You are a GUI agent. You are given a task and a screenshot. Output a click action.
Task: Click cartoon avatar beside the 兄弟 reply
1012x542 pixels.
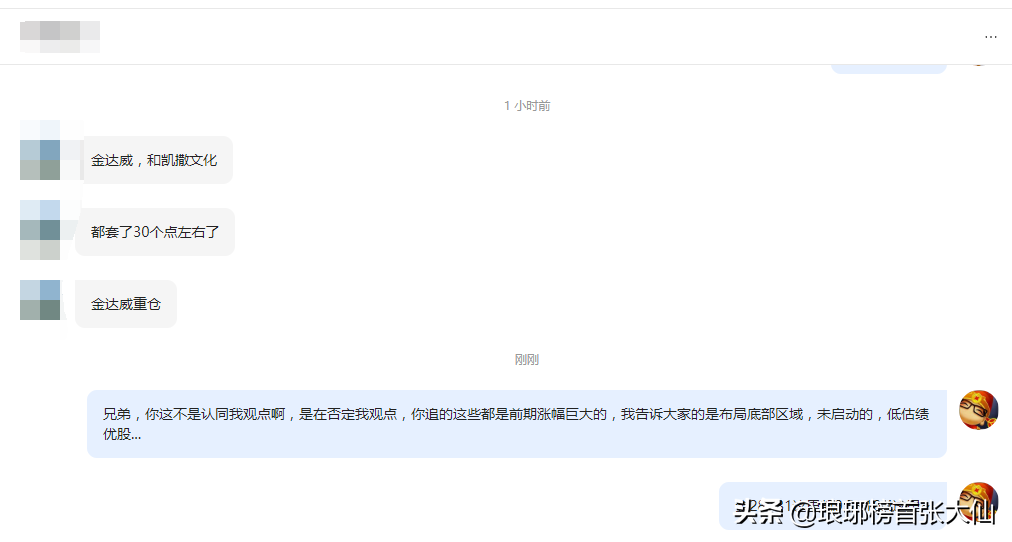(978, 410)
